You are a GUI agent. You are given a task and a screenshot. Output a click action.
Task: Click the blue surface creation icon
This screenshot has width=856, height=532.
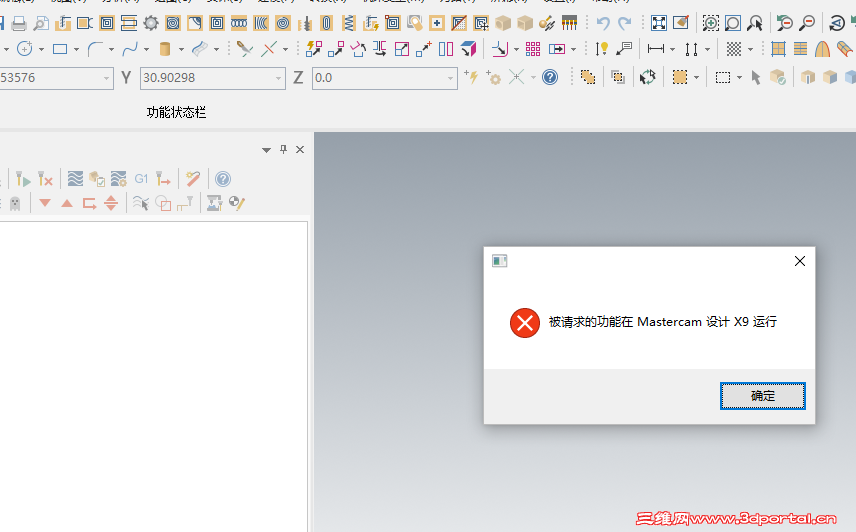click(199, 49)
